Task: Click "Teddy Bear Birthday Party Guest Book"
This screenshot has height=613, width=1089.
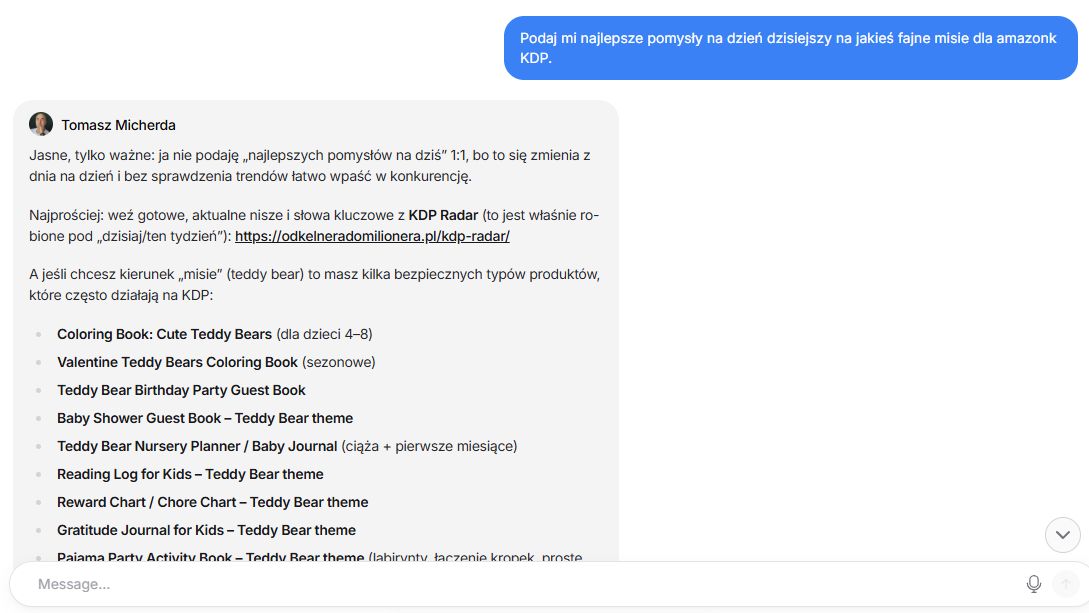Action: pyautogui.click(x=181, y=390)
